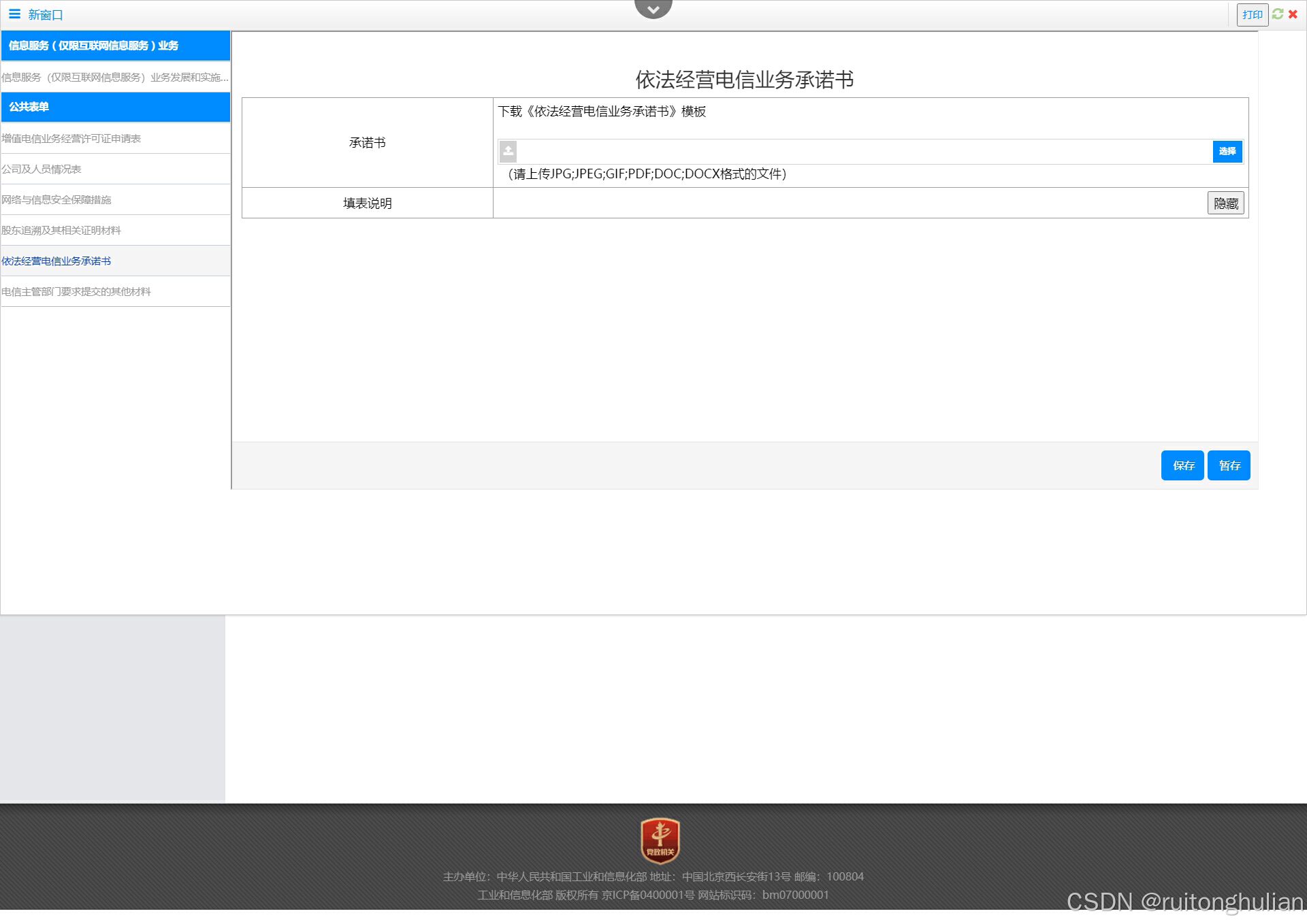The width and height of the screenshot is (1307, 924).
Task: Open 网络与信息安全保障措施 sidebar item
Action: coord(57,199)
